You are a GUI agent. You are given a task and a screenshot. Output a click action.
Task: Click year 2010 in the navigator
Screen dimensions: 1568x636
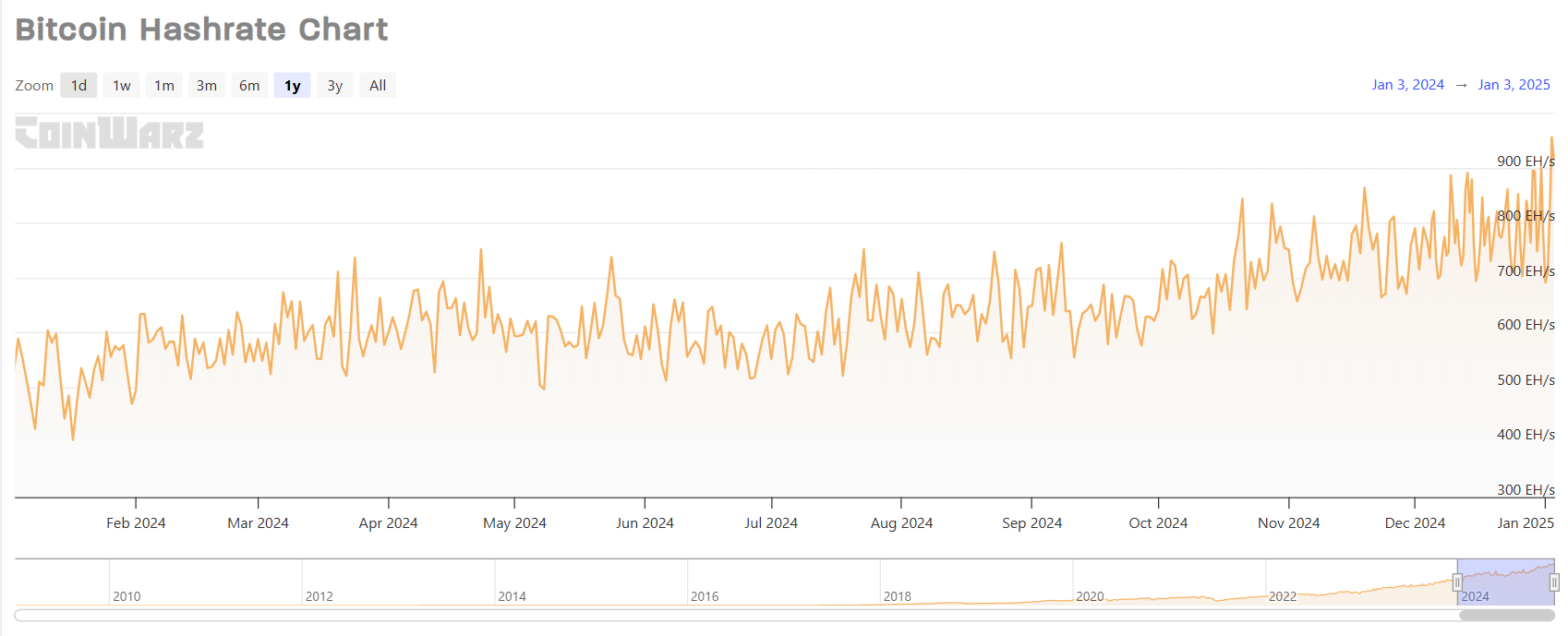coord(127,596)
